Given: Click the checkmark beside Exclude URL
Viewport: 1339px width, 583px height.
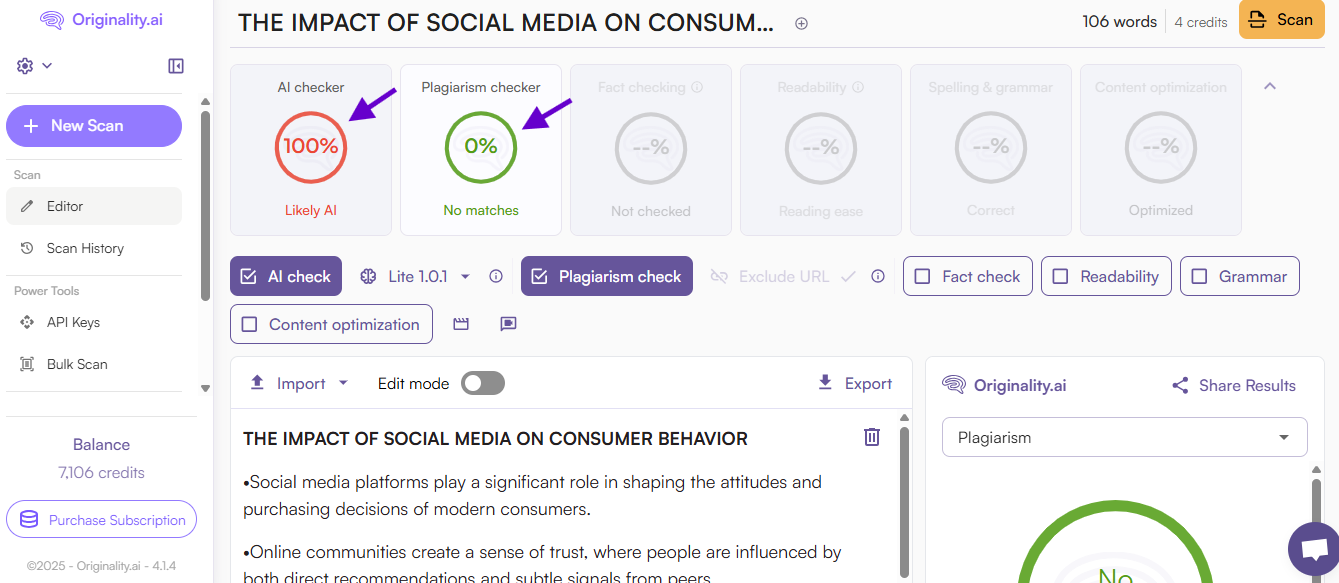Looking at the screenshot, I should 848,277.
